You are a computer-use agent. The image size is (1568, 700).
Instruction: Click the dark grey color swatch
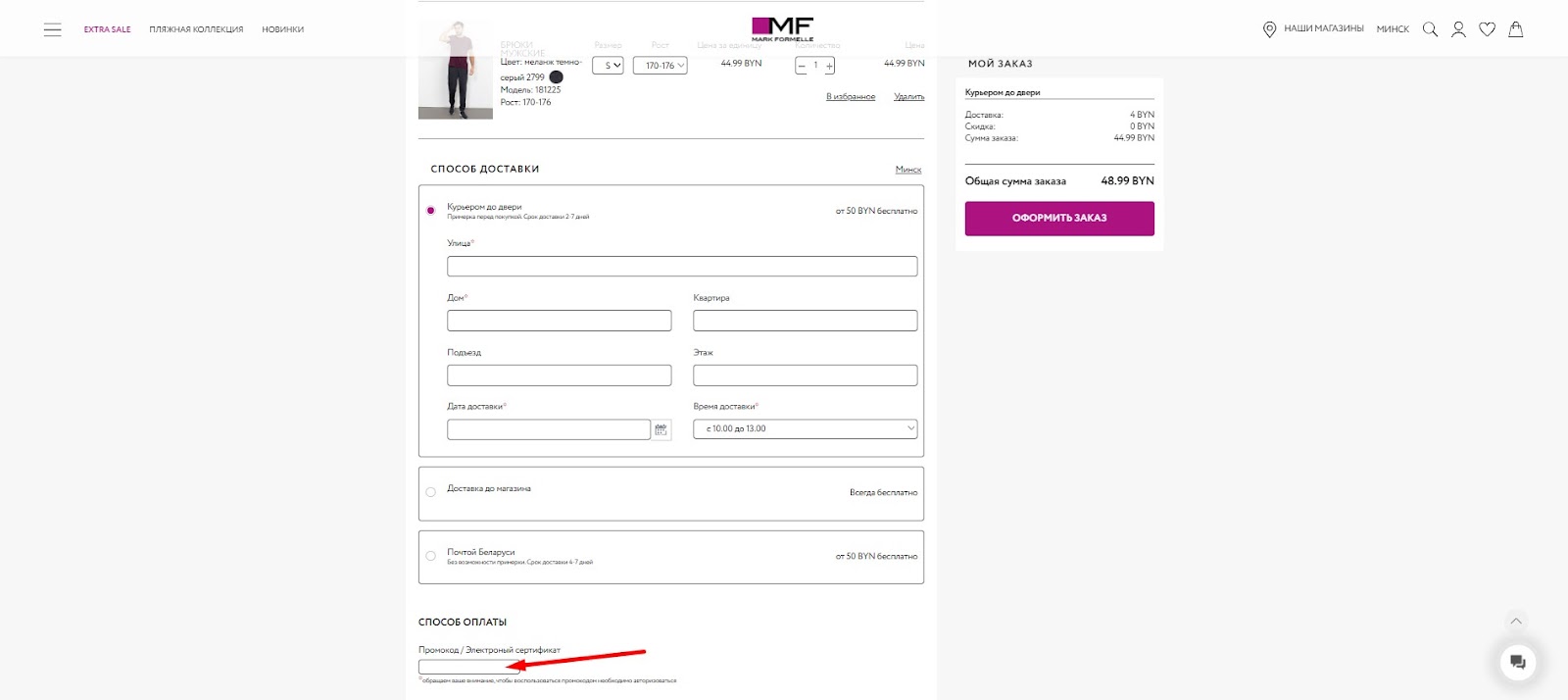tap(557, 76)
